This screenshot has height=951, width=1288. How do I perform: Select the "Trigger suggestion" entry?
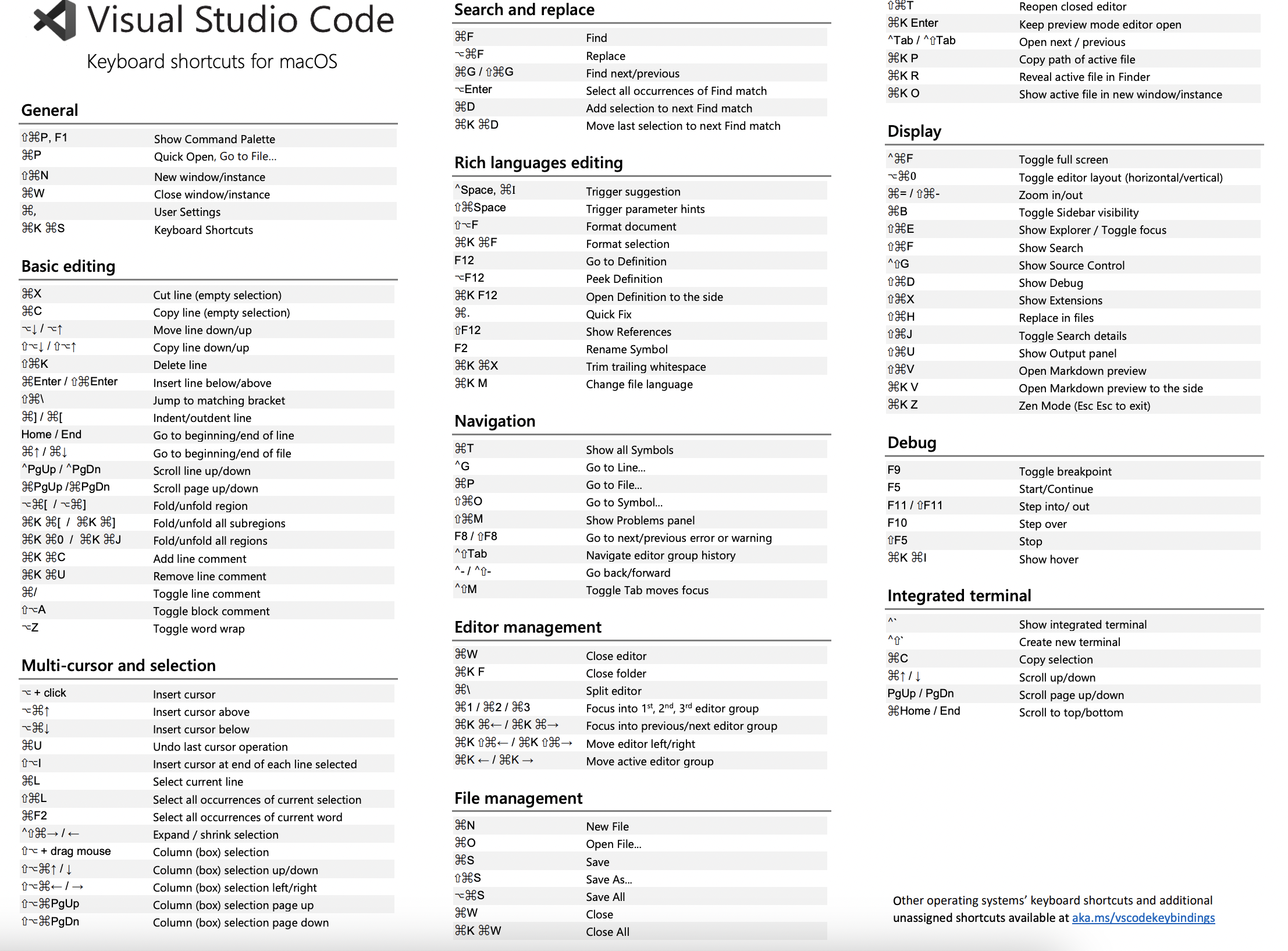tap(633, 191)
